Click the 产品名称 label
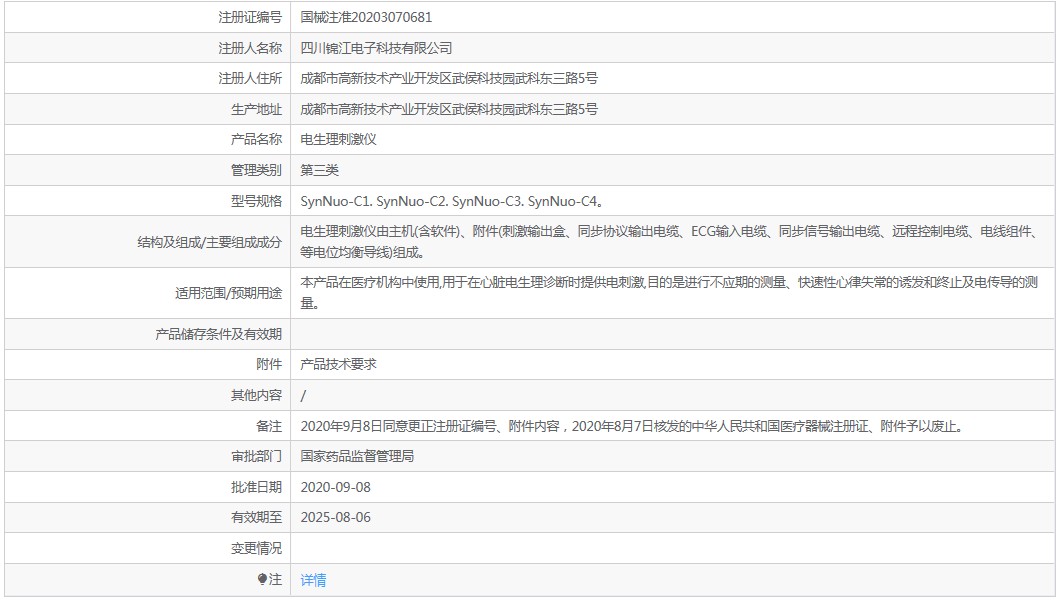The width and height of the screenshot is (1060, 601). tap(256, 139)
